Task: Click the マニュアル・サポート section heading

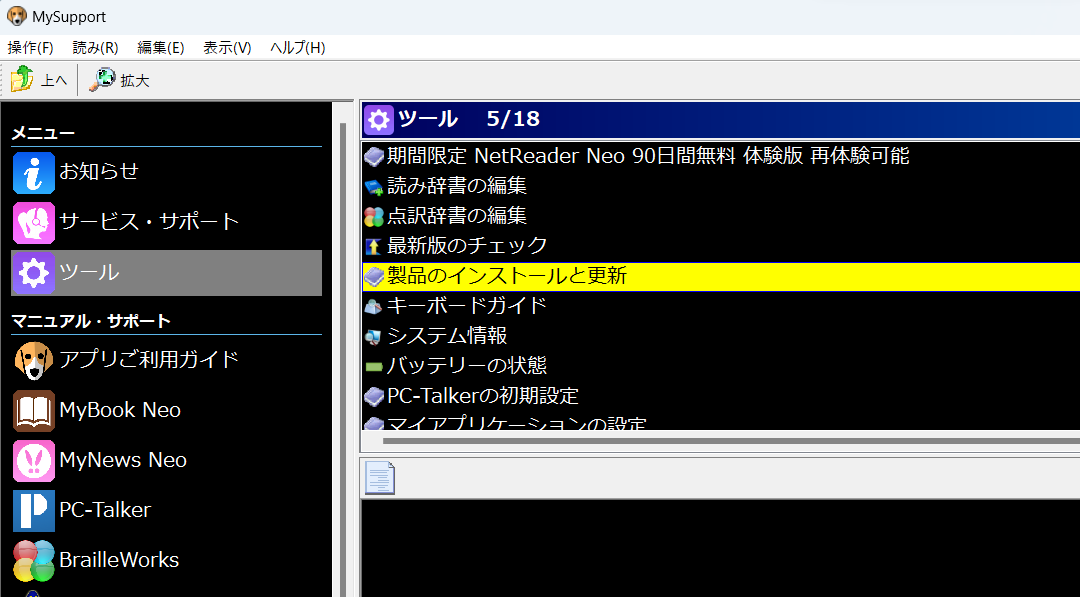Action: (x=91, y=321)
